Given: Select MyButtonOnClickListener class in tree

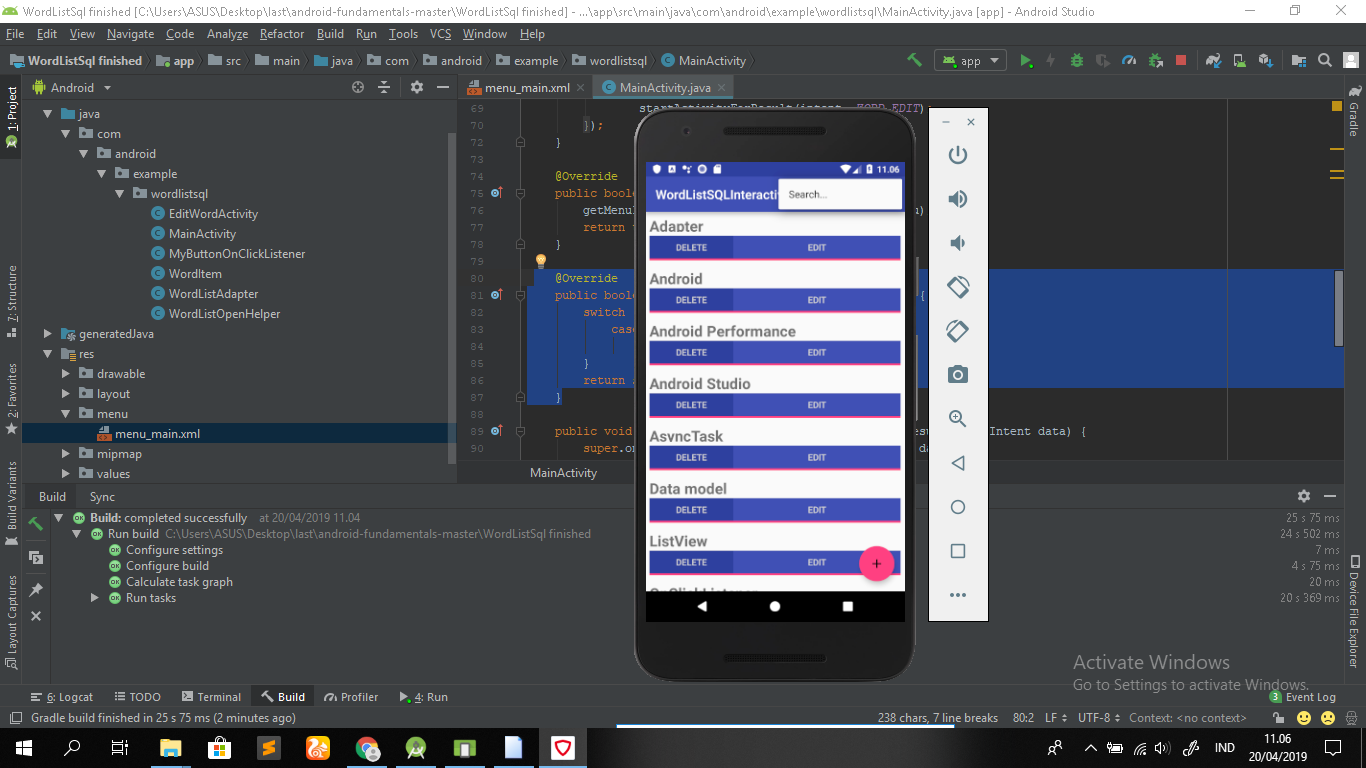Looking at the screenshot, I should [237, 254].
